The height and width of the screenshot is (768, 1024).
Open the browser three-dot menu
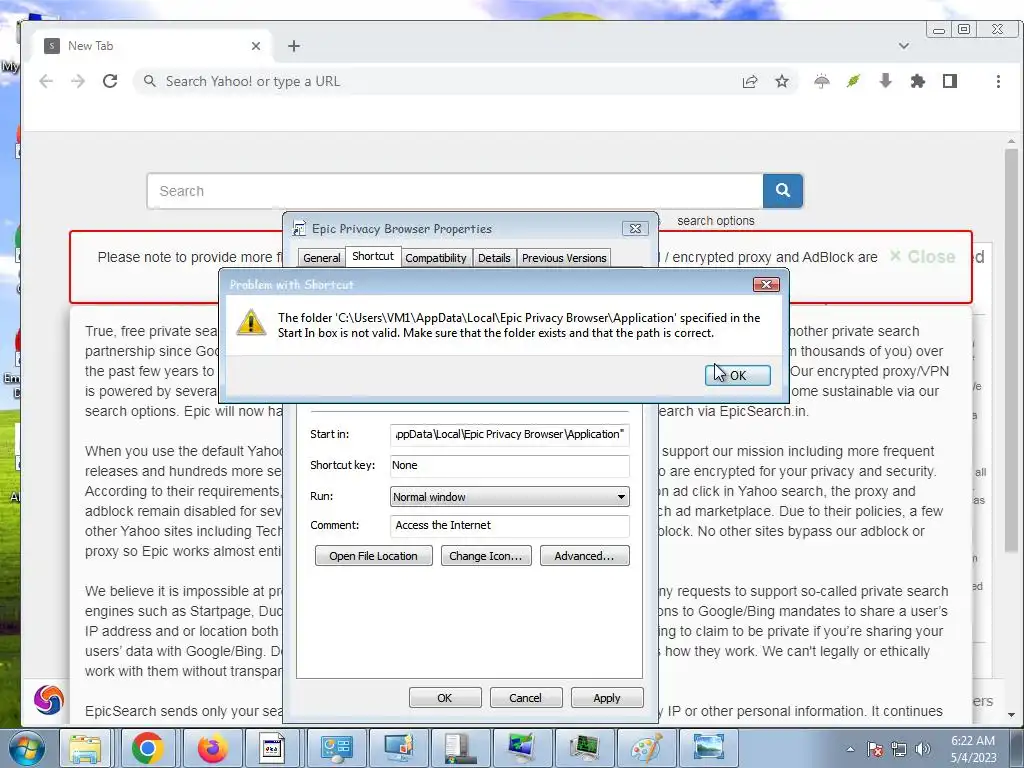pos(998,81)
